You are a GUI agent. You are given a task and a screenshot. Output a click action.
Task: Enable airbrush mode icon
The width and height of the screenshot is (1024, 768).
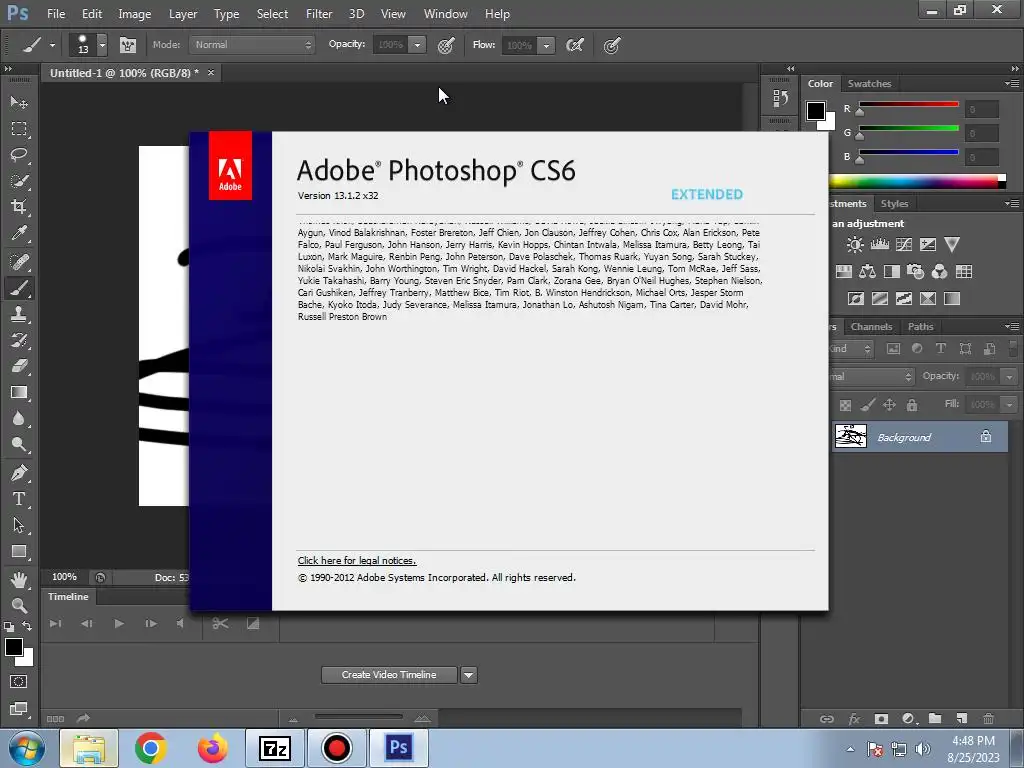[x=575, y=45]
